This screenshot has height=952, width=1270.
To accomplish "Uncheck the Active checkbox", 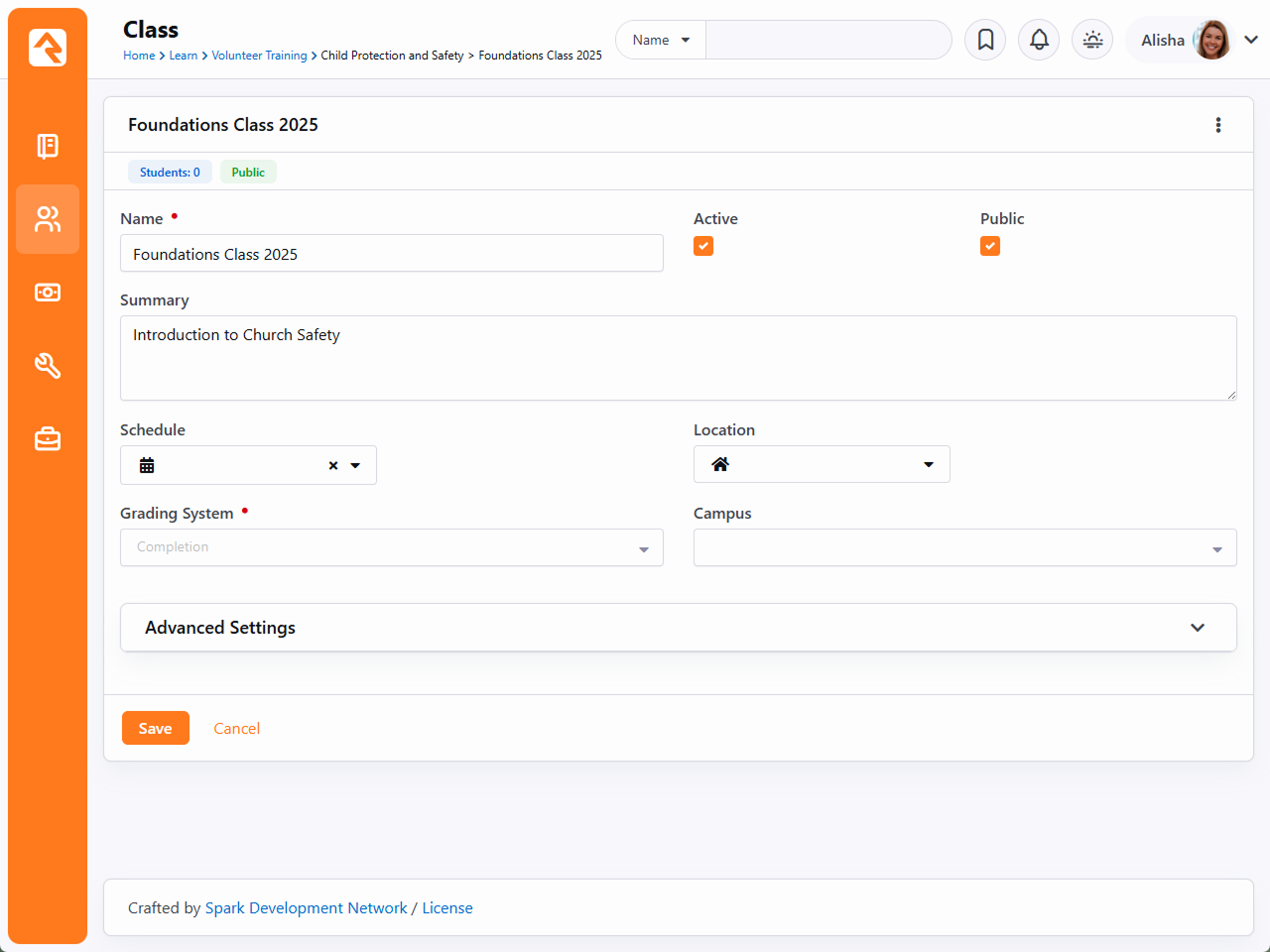I will pos(703,246).
